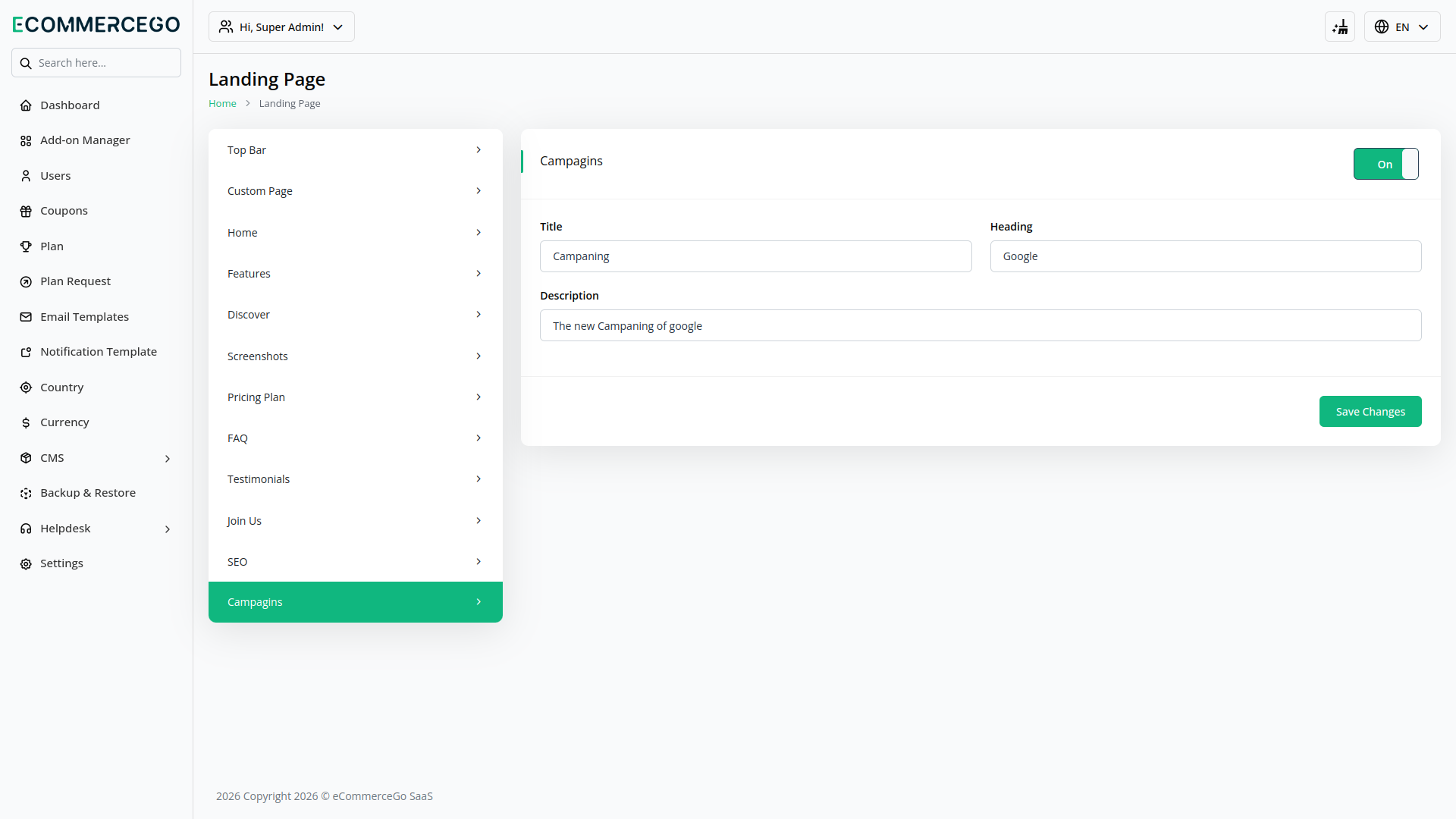Click the Add-on Manager grid icon

tap(26, 141)
